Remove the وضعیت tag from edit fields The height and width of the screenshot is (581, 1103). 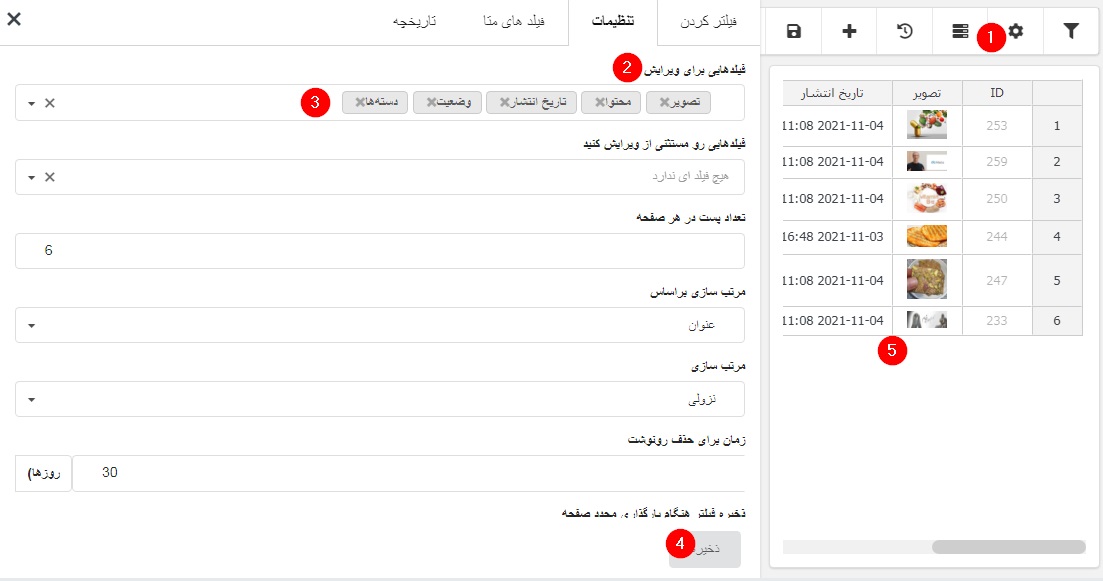432,102
